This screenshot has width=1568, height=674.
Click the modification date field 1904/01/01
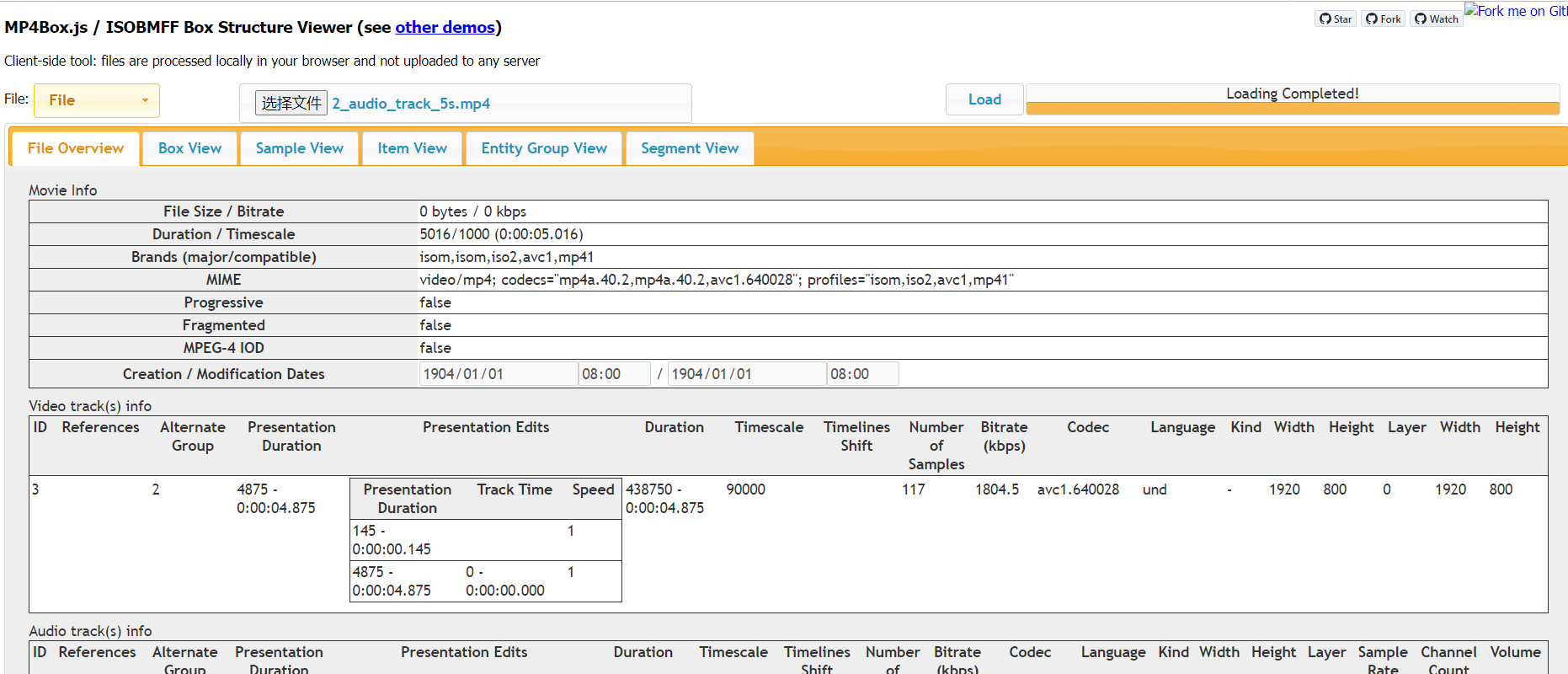coord(747,374)
